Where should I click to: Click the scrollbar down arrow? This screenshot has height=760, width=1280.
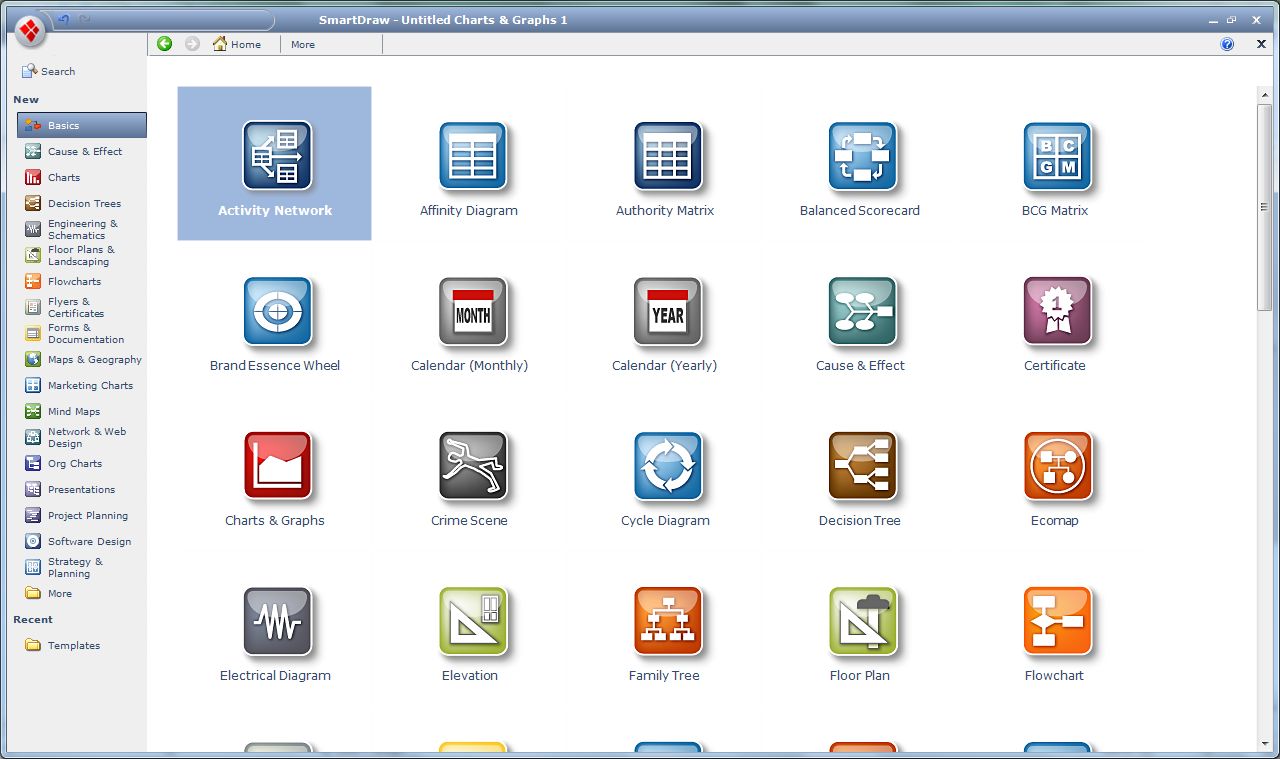click(x=1263, y=744)
